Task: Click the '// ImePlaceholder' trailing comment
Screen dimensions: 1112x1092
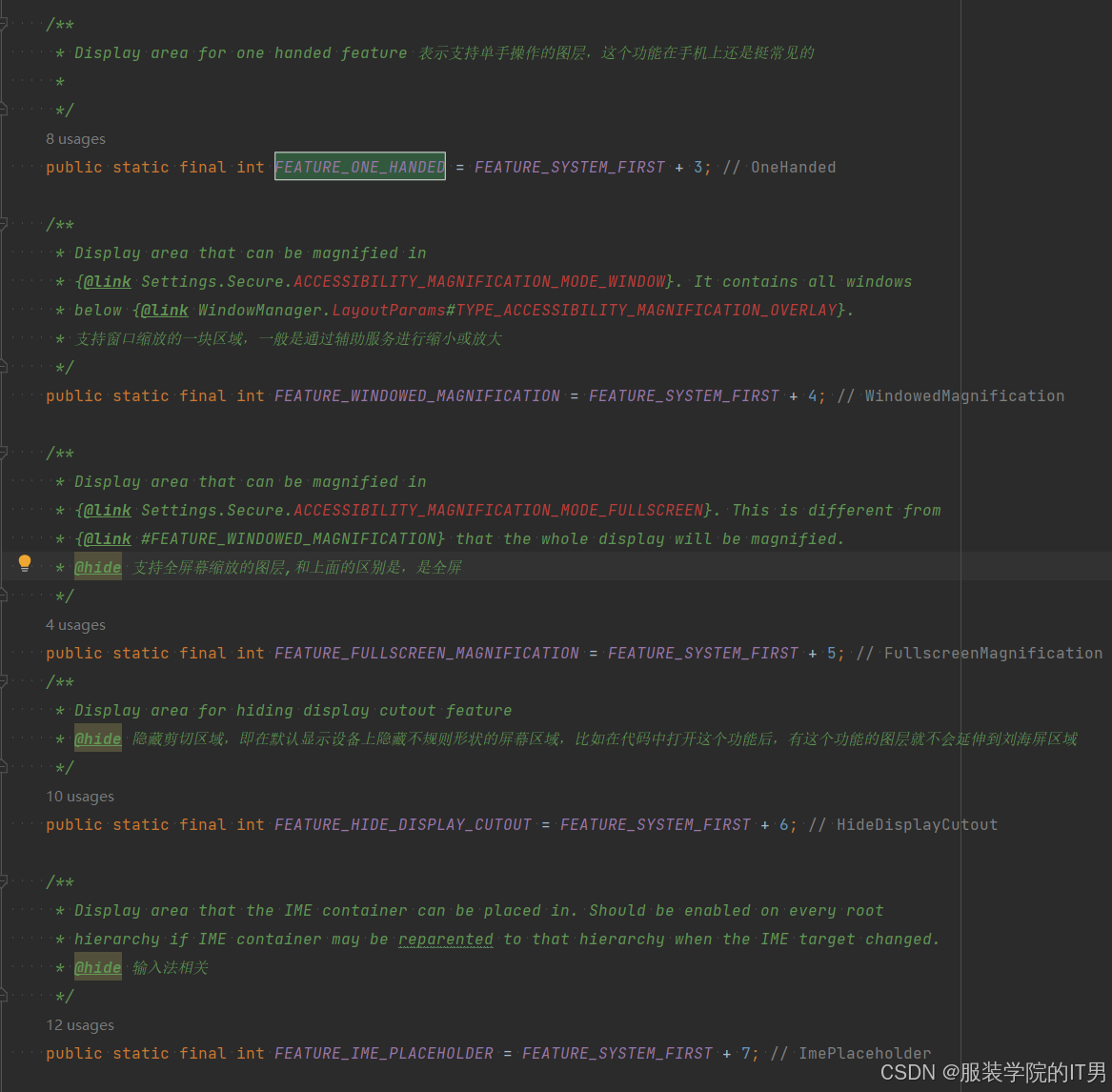Action: pos(851,1054)
